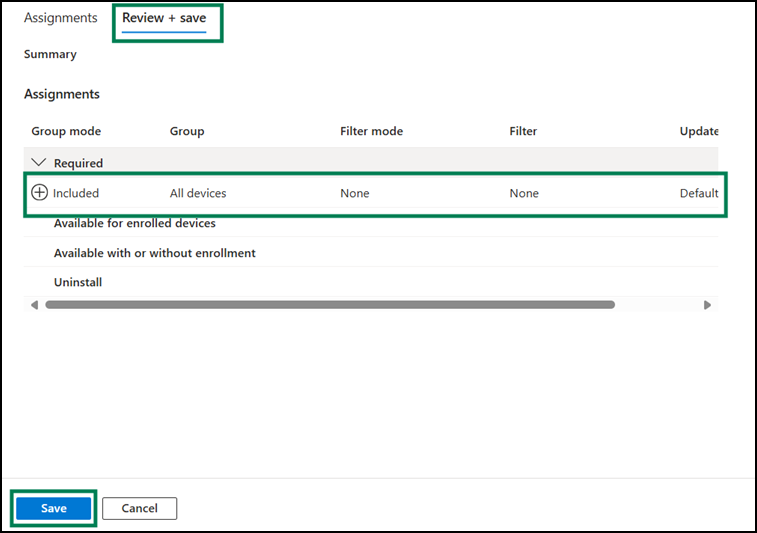This screenshot has width=757, height=533.
Task: Select Available with or without enrollment row
Action: (x=371, y=253)
